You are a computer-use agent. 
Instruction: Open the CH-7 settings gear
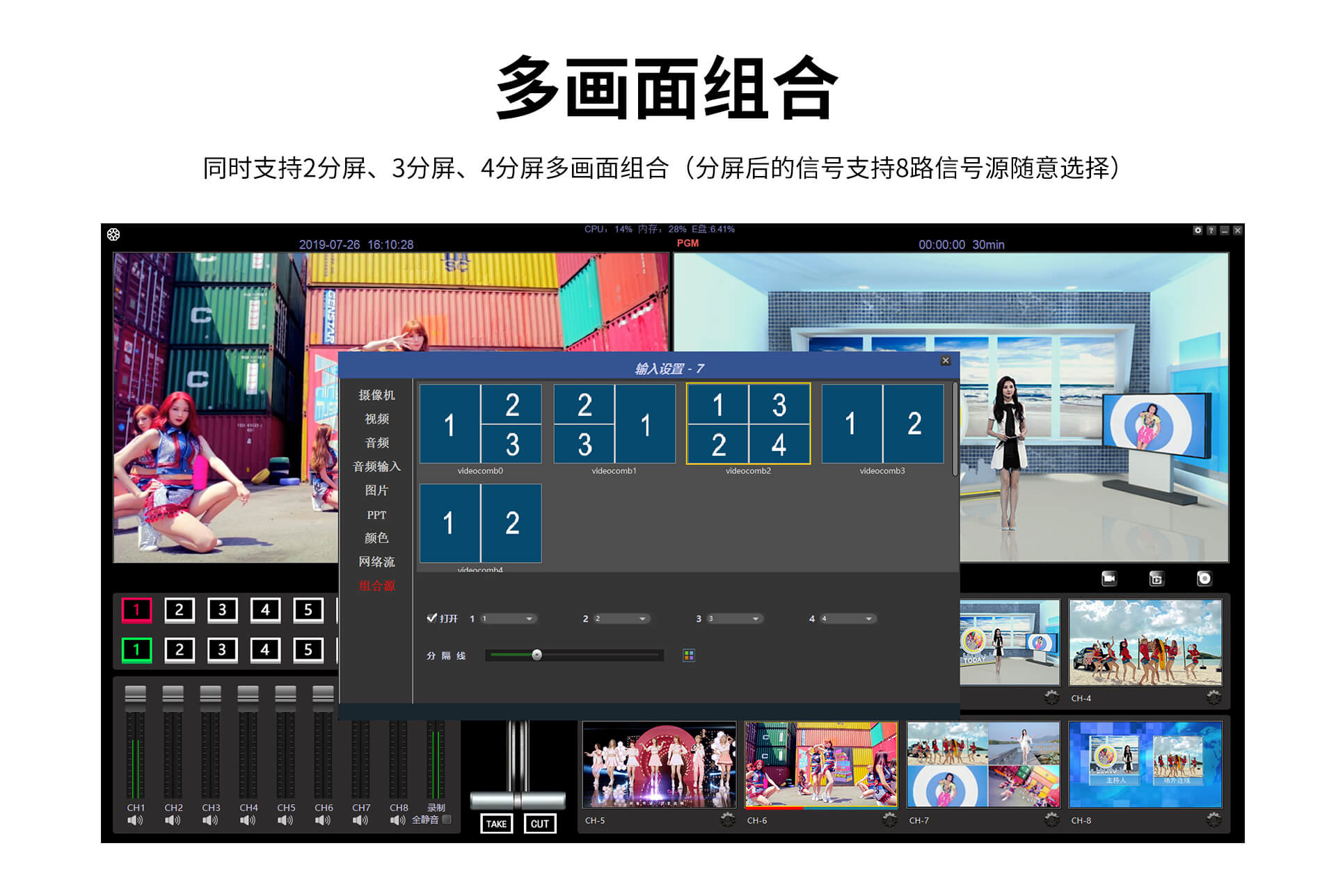click(1052, 819)
